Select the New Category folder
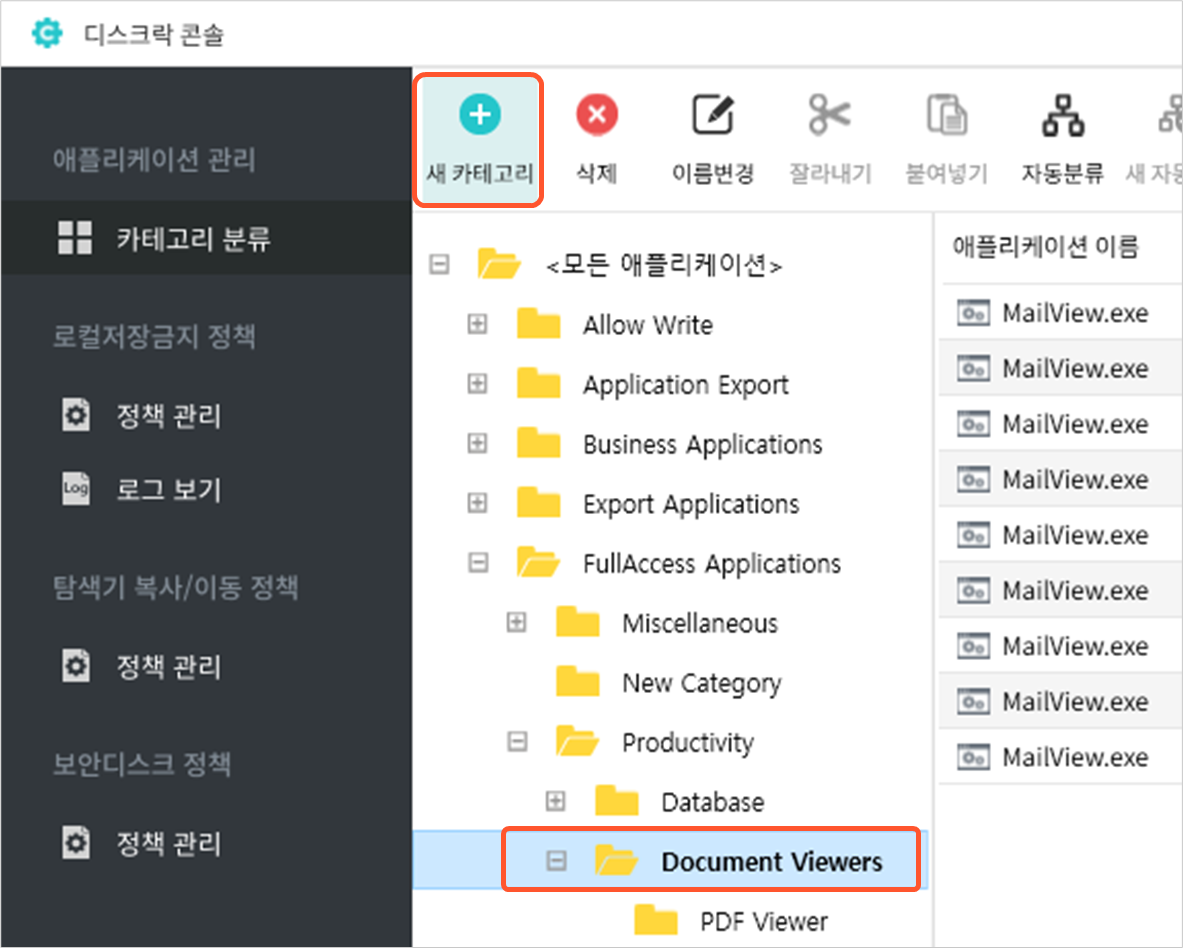Screen dimensions: 1183x948 click(702, 683)
